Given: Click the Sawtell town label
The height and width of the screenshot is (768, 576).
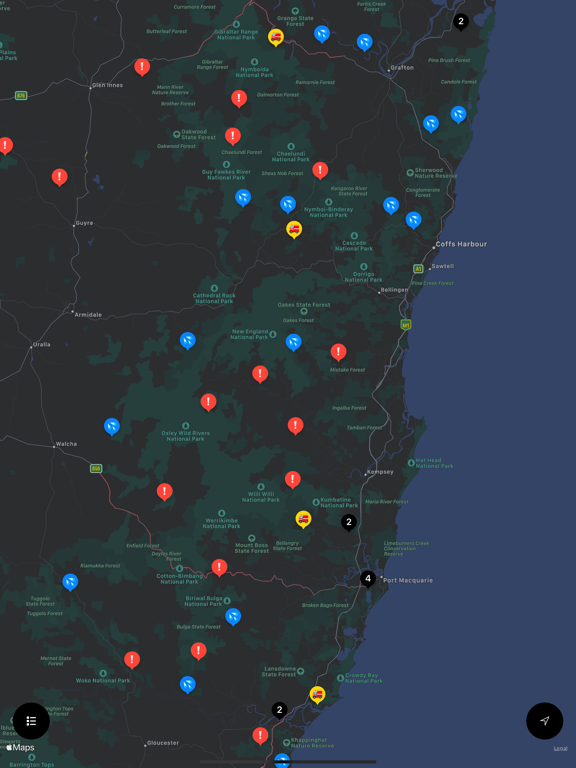Looking at the screenshot, I should [x=443, y=266].
